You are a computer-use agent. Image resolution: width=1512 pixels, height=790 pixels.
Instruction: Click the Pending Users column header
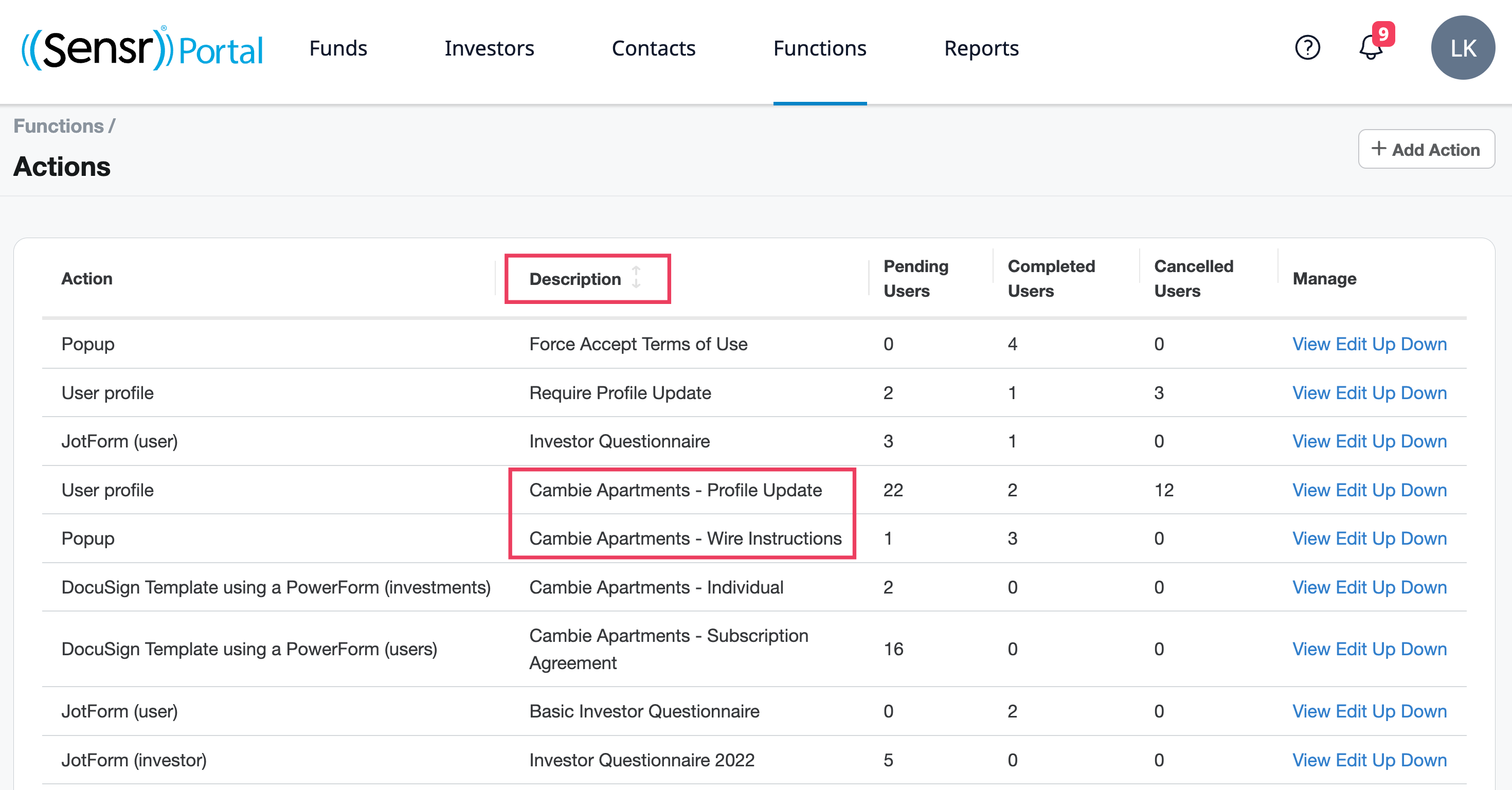pyautogui.click(x=915, y=278)
